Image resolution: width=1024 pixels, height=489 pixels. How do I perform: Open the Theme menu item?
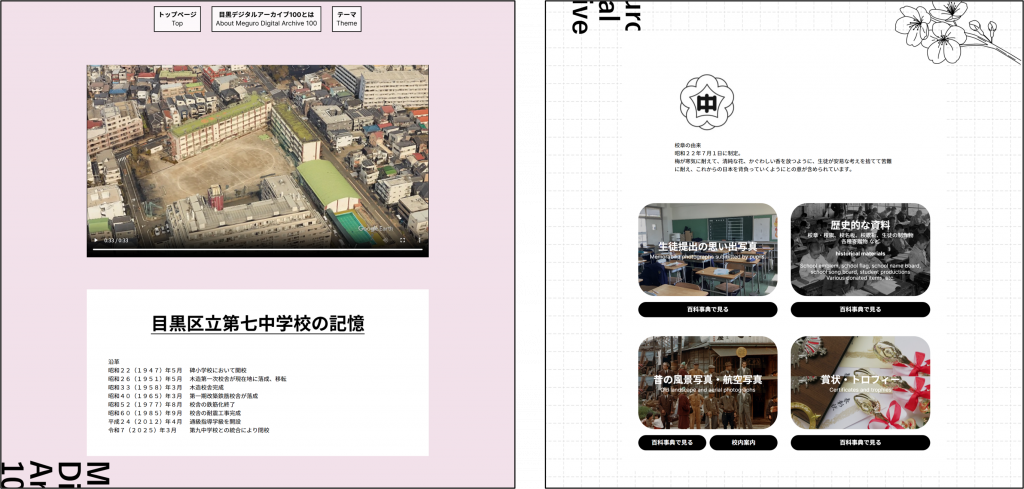[x=346, y=19]
